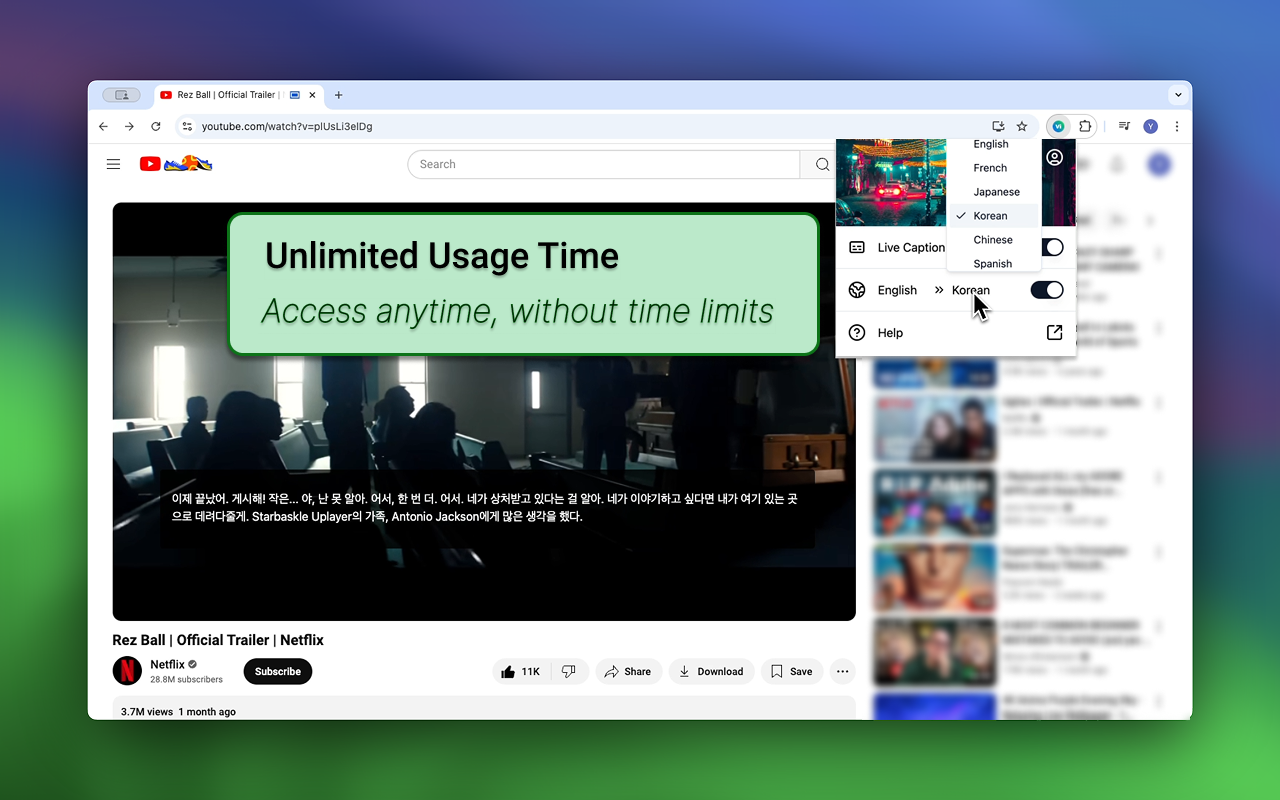
Task: Click the neon city thumbnail in popup
Action: (x=890, y=182)
